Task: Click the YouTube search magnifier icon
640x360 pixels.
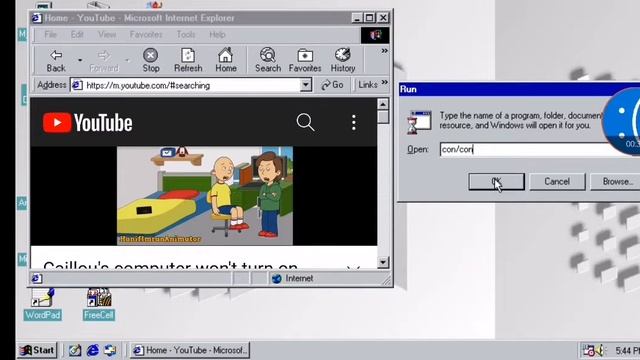Action: [305, 122]
